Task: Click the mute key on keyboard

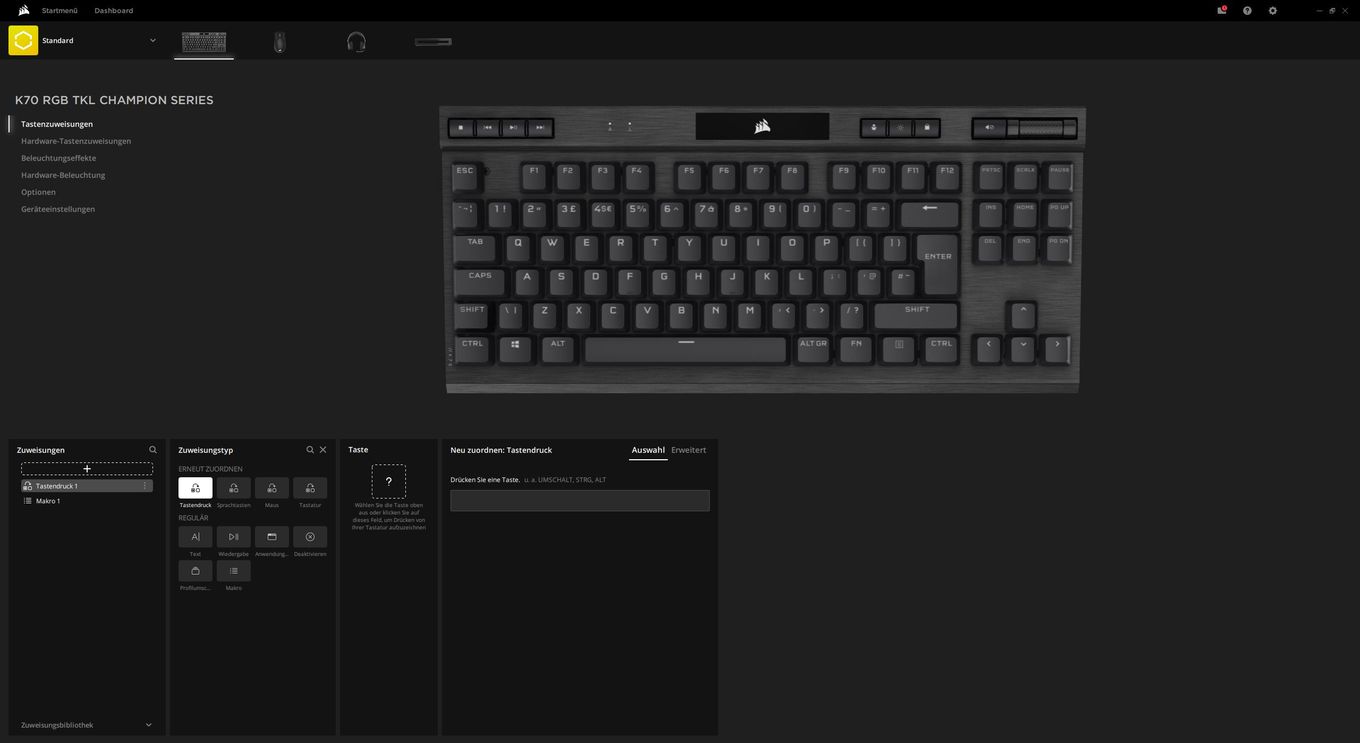Action: point(989,128)
